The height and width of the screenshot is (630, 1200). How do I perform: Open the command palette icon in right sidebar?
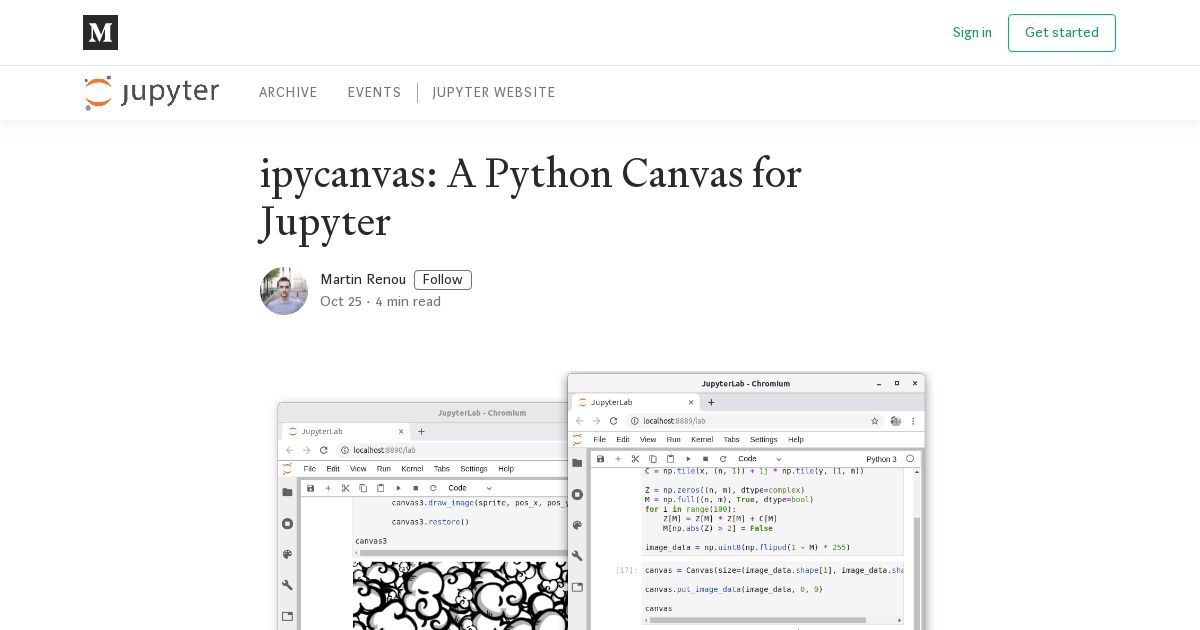click(577, 525)
